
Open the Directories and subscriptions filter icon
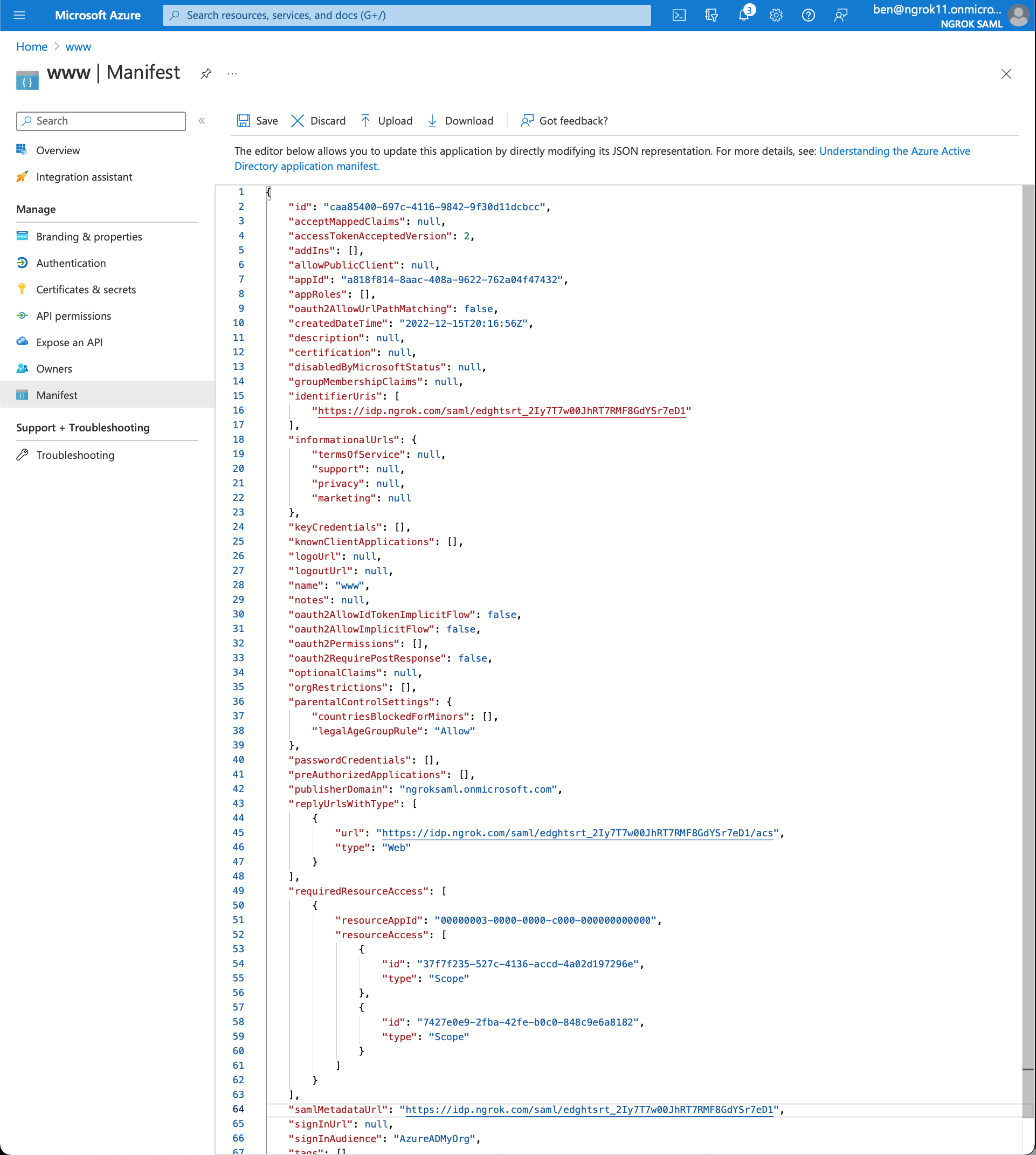tap(711, 16)
